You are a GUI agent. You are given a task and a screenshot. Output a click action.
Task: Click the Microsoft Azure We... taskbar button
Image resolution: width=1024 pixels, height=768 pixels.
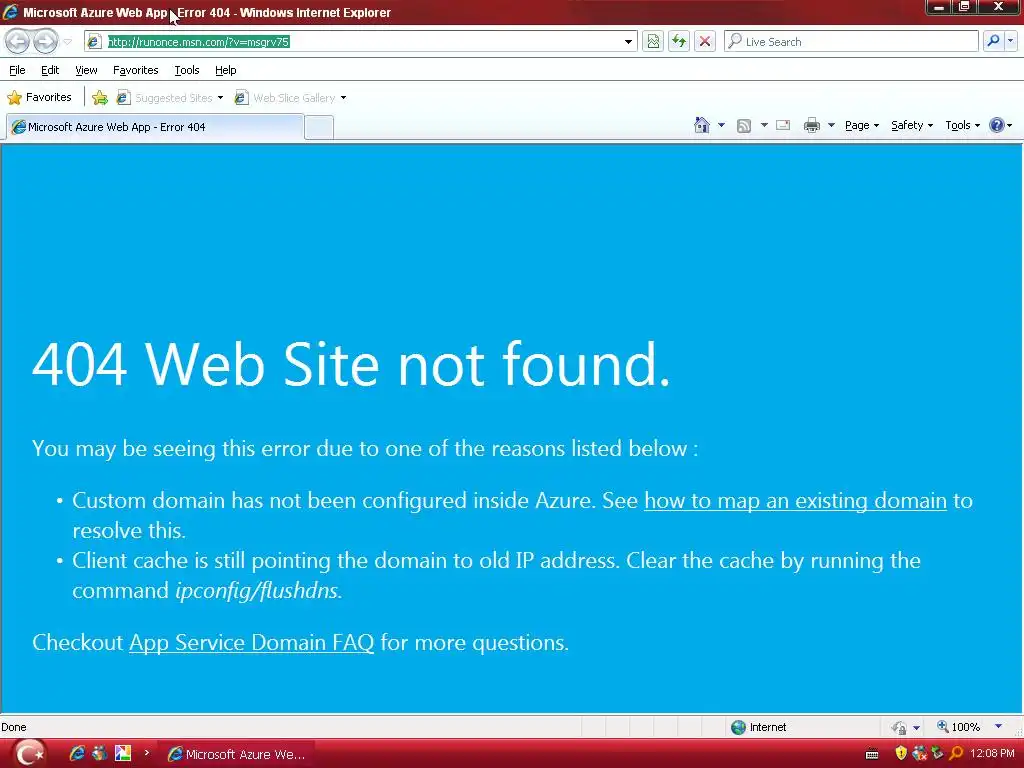point(237,754)
